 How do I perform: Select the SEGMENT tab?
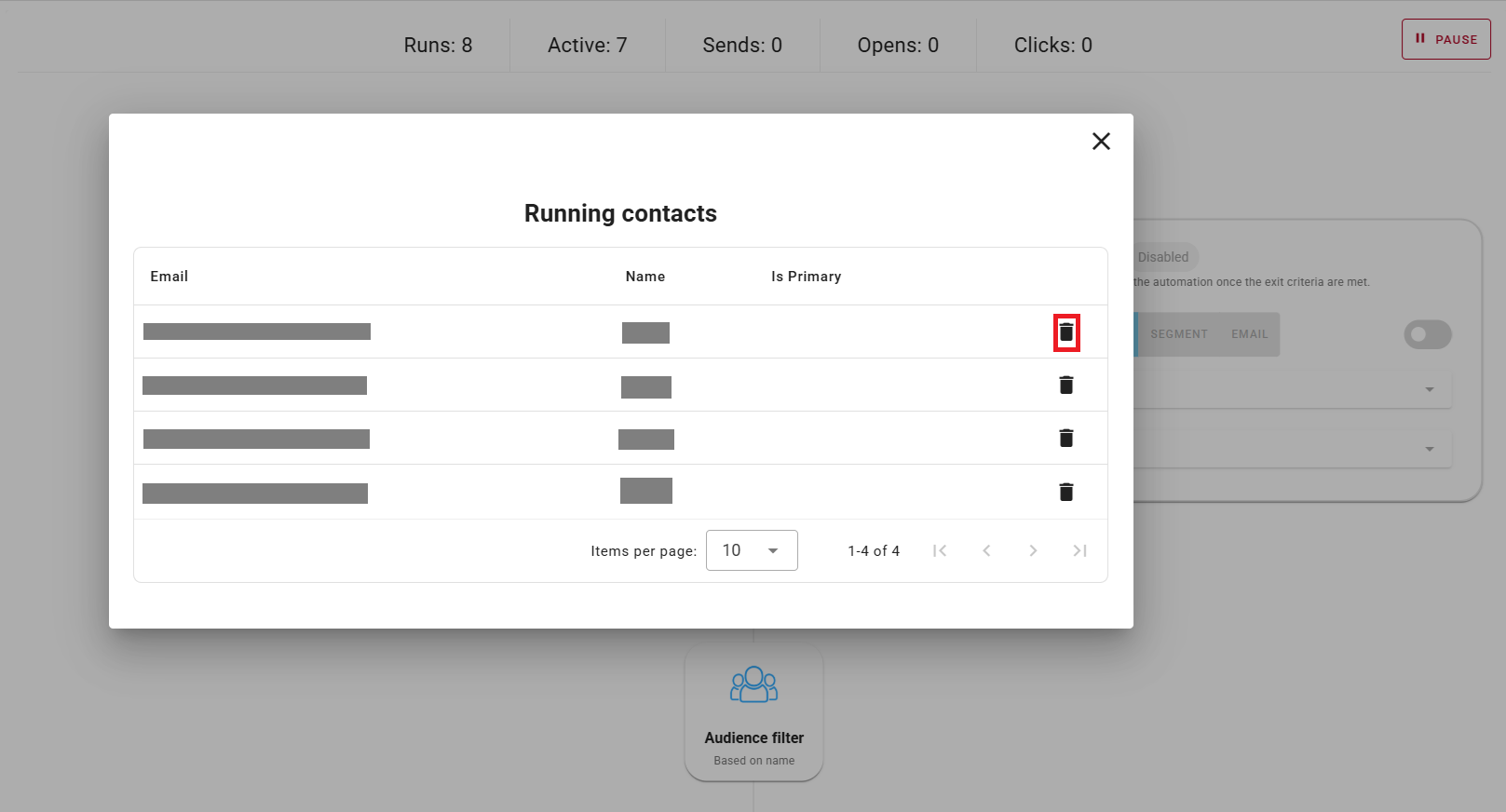point(1178,334)
